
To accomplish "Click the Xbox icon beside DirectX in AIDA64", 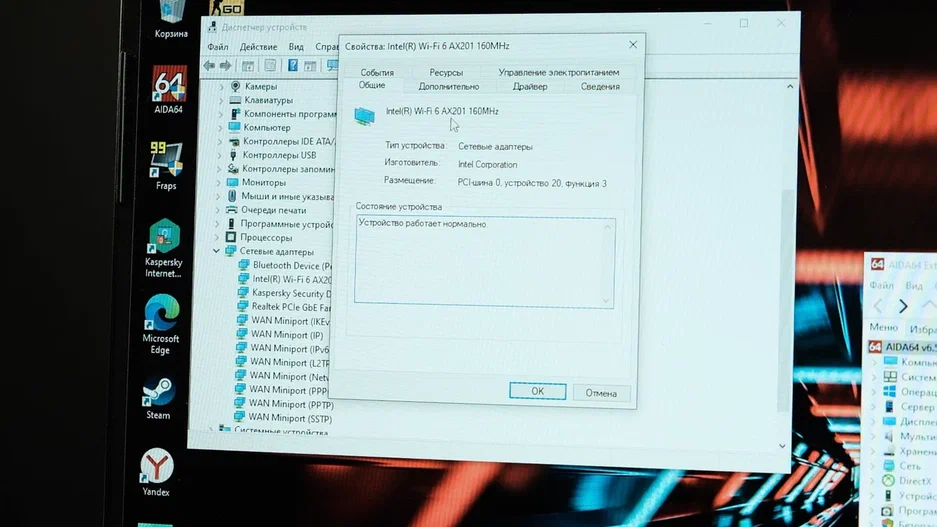I will 889,480.
